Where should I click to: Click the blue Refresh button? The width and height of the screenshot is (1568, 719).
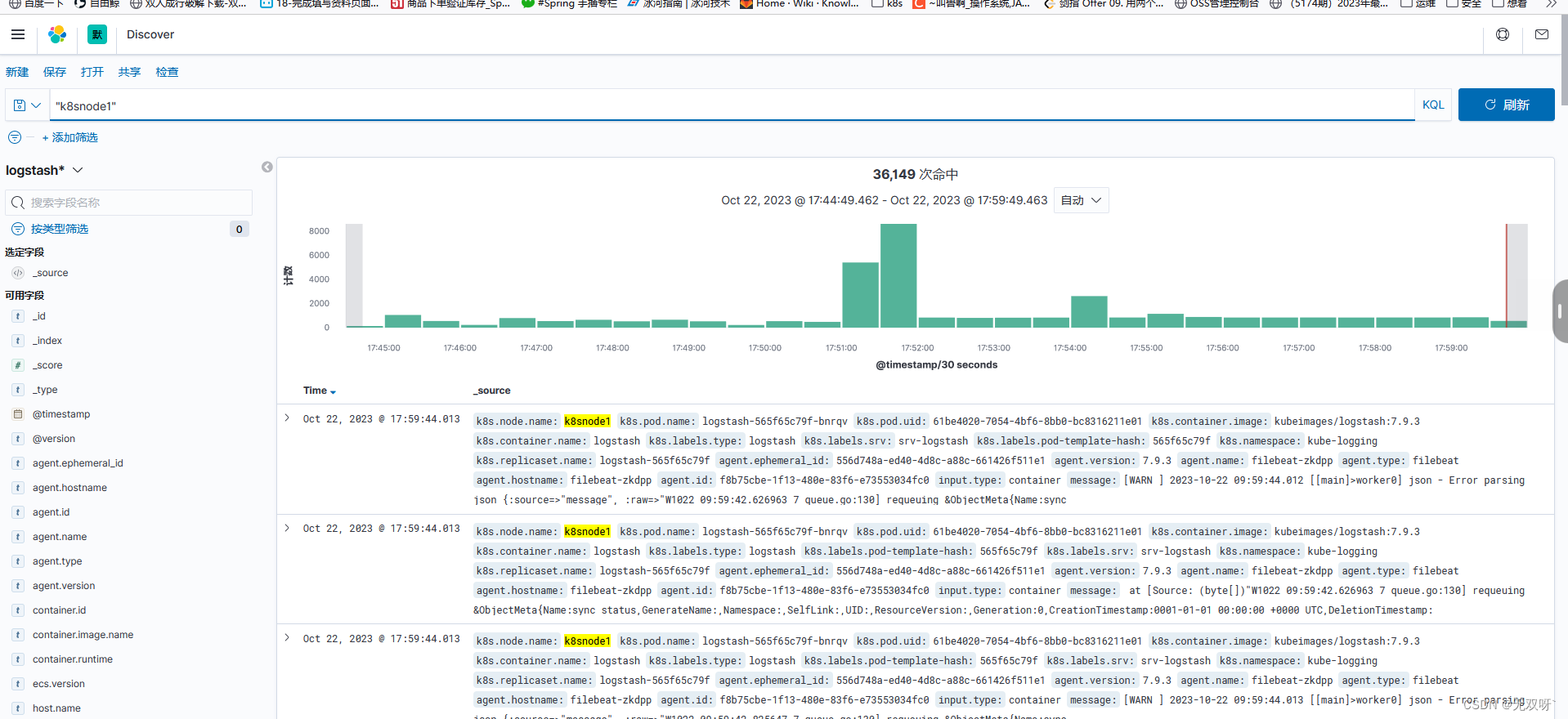[1506, 105]
